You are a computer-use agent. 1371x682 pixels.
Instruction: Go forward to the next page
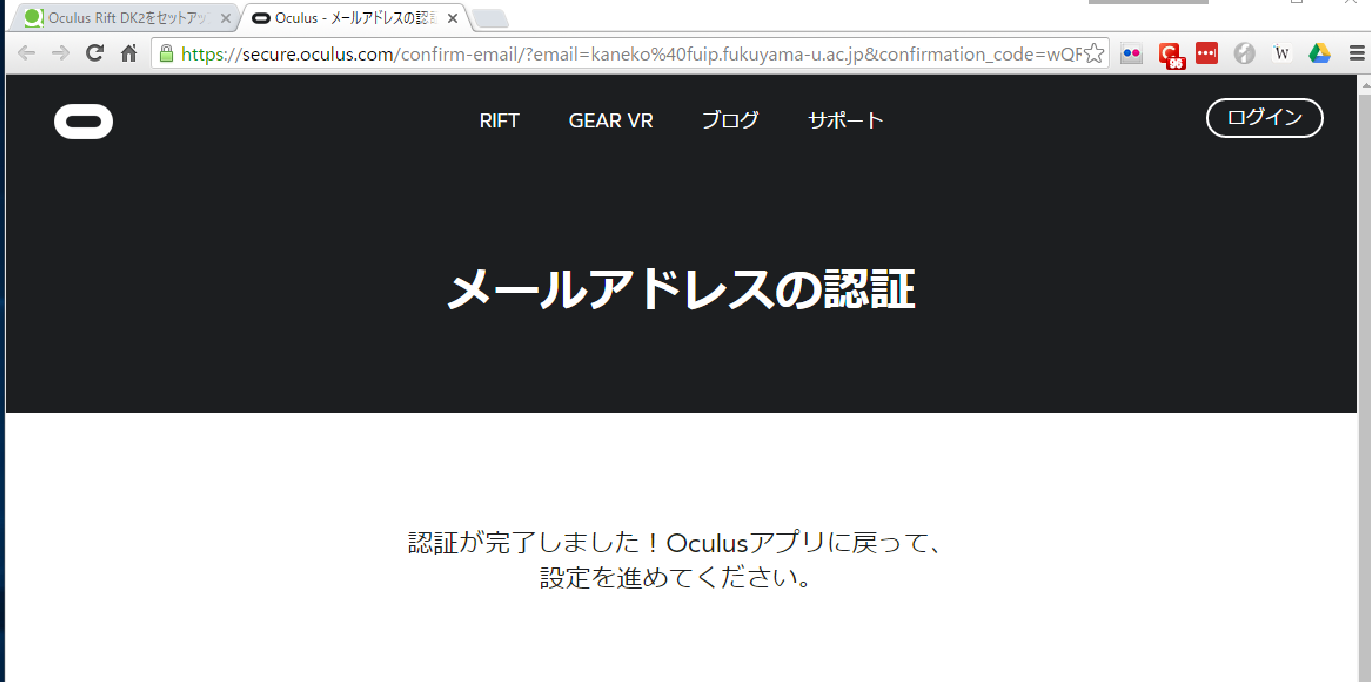tap(60, 54)
